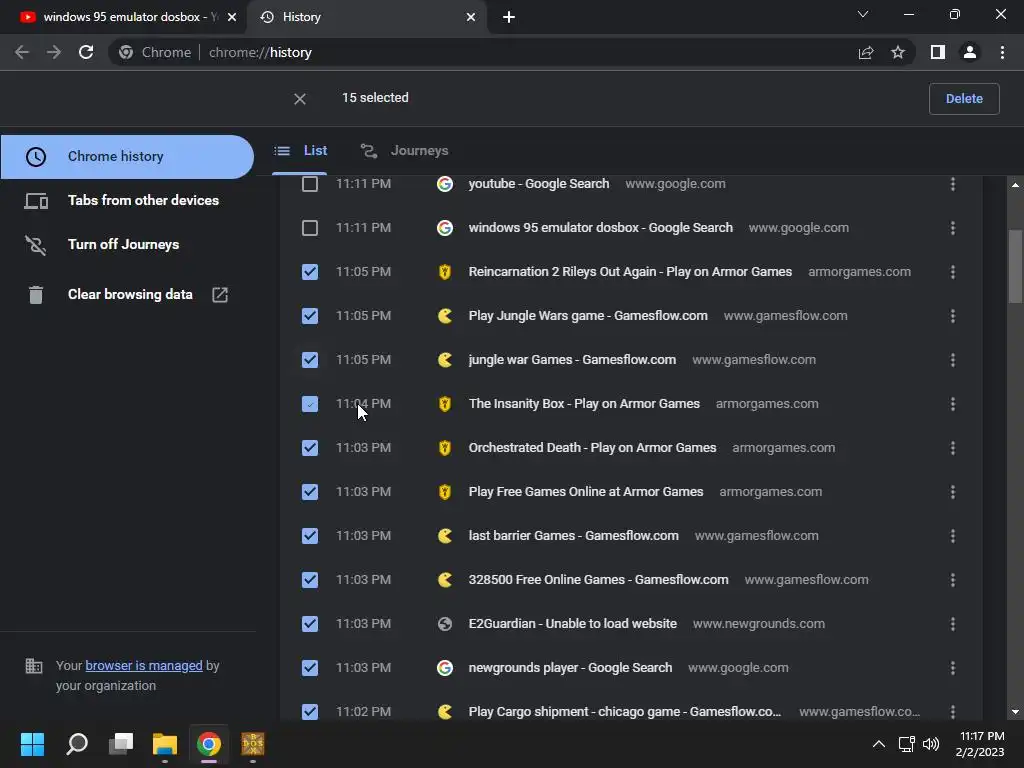Open the side panel icon
Image resolution: width=1024 pixels, height=768 pixels.
point(938,52)
